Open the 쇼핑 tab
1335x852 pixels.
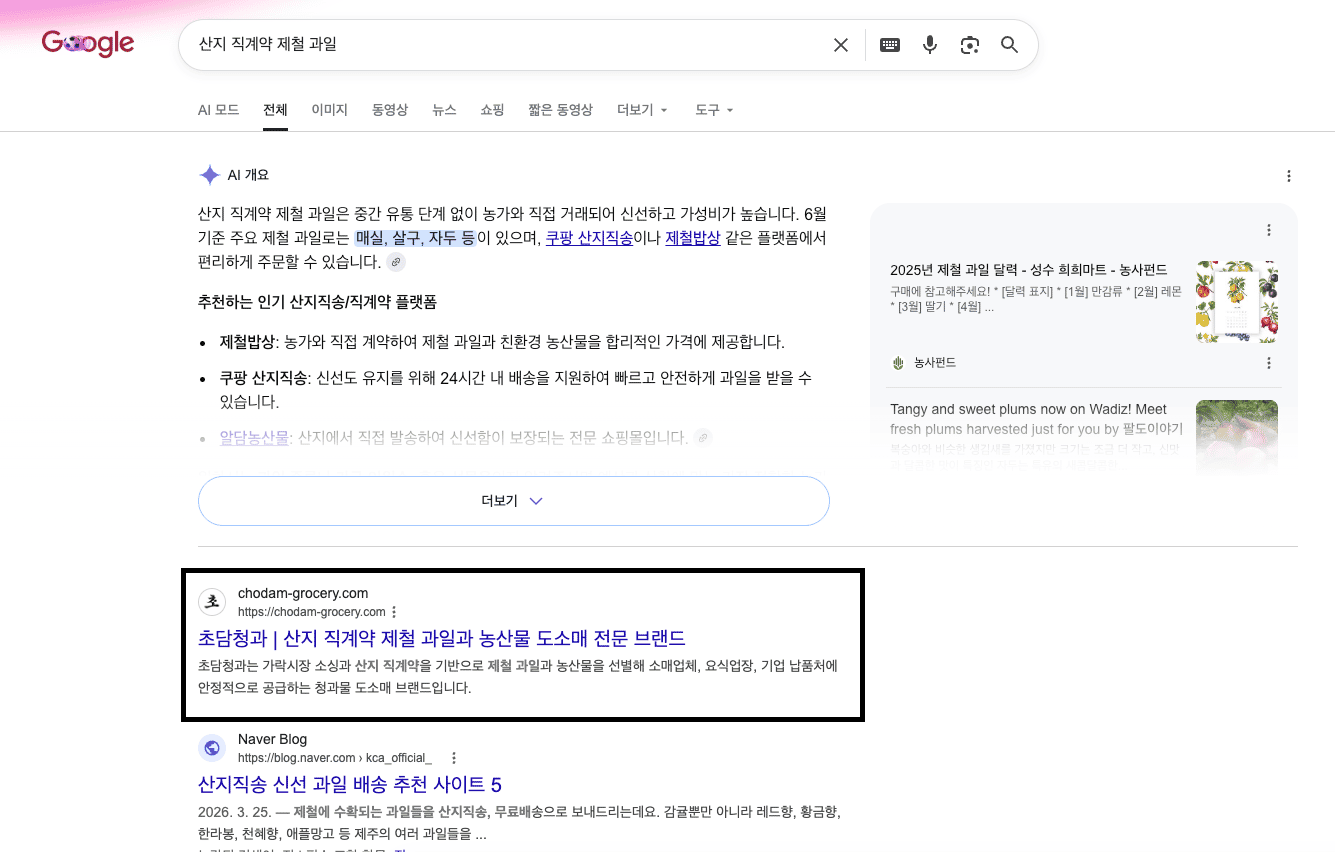click(x=492, y=110)
